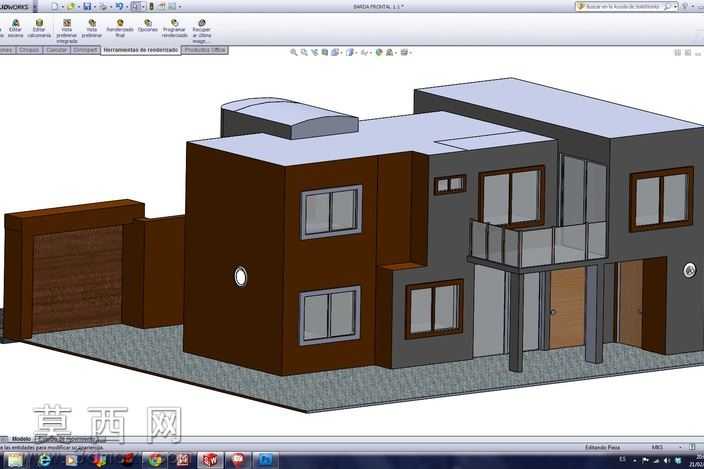Viewport: 704px width, 469px height.
Task: Click Zoom to fit in the view toolbar
Action: coord(294,53)
